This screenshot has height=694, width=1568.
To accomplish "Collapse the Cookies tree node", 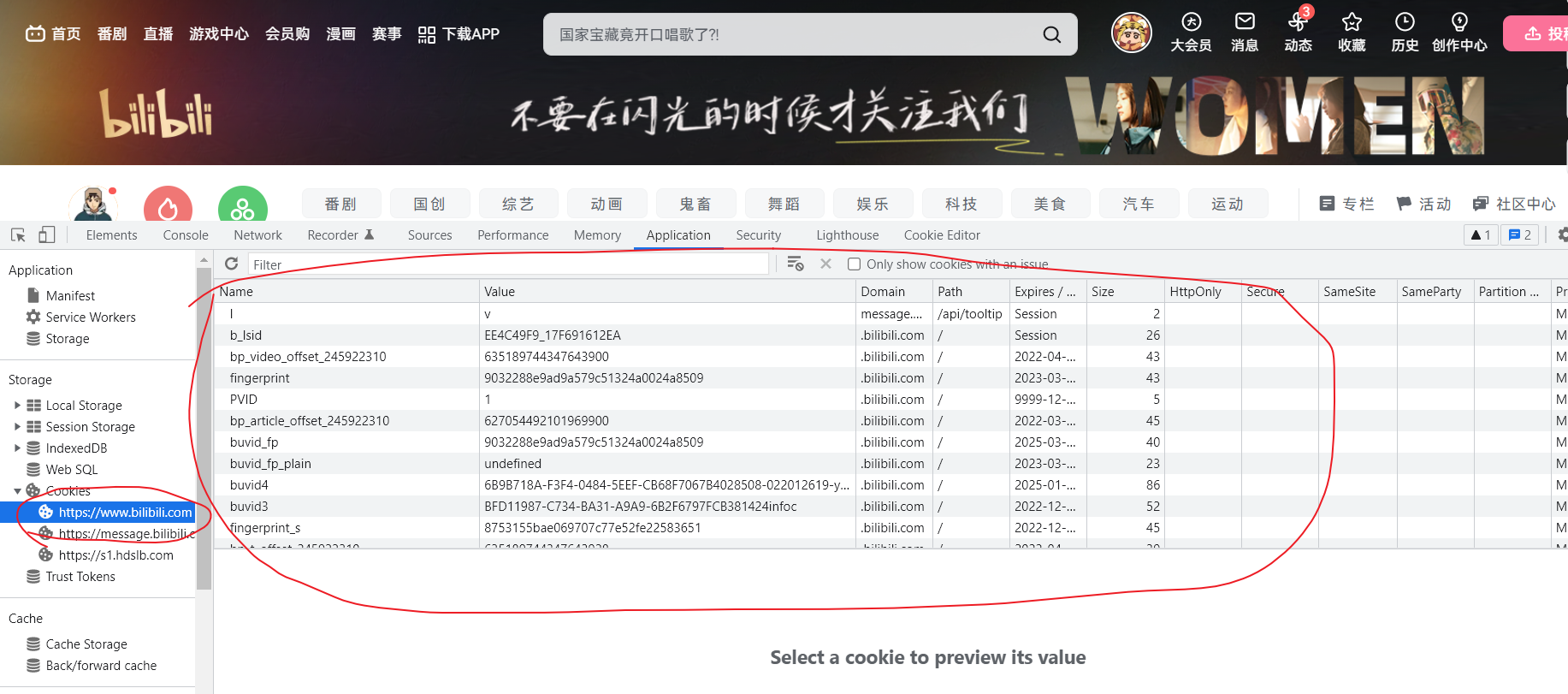I will (17, 490).
